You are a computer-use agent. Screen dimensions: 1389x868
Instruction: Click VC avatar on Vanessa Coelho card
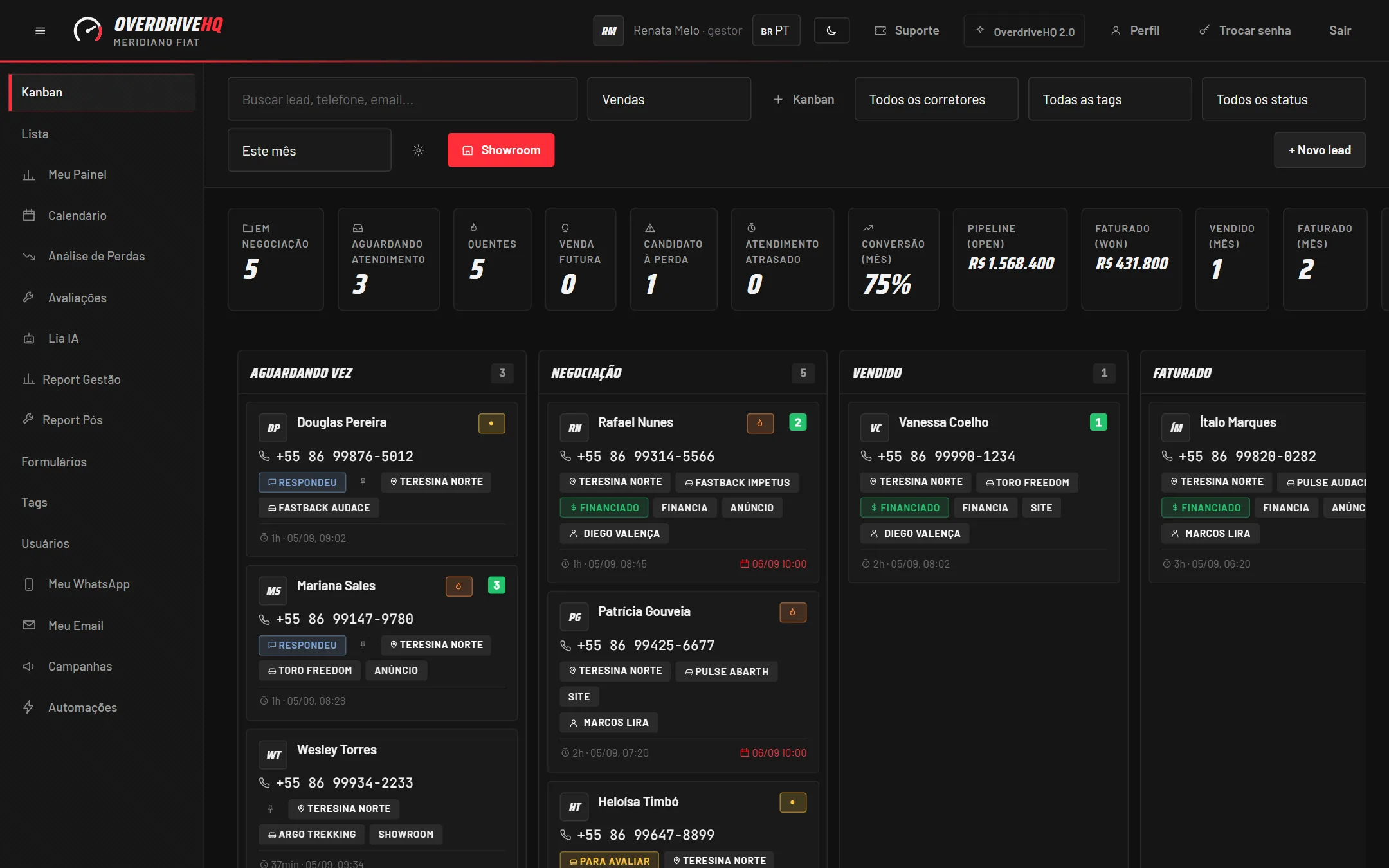(875, 428)
